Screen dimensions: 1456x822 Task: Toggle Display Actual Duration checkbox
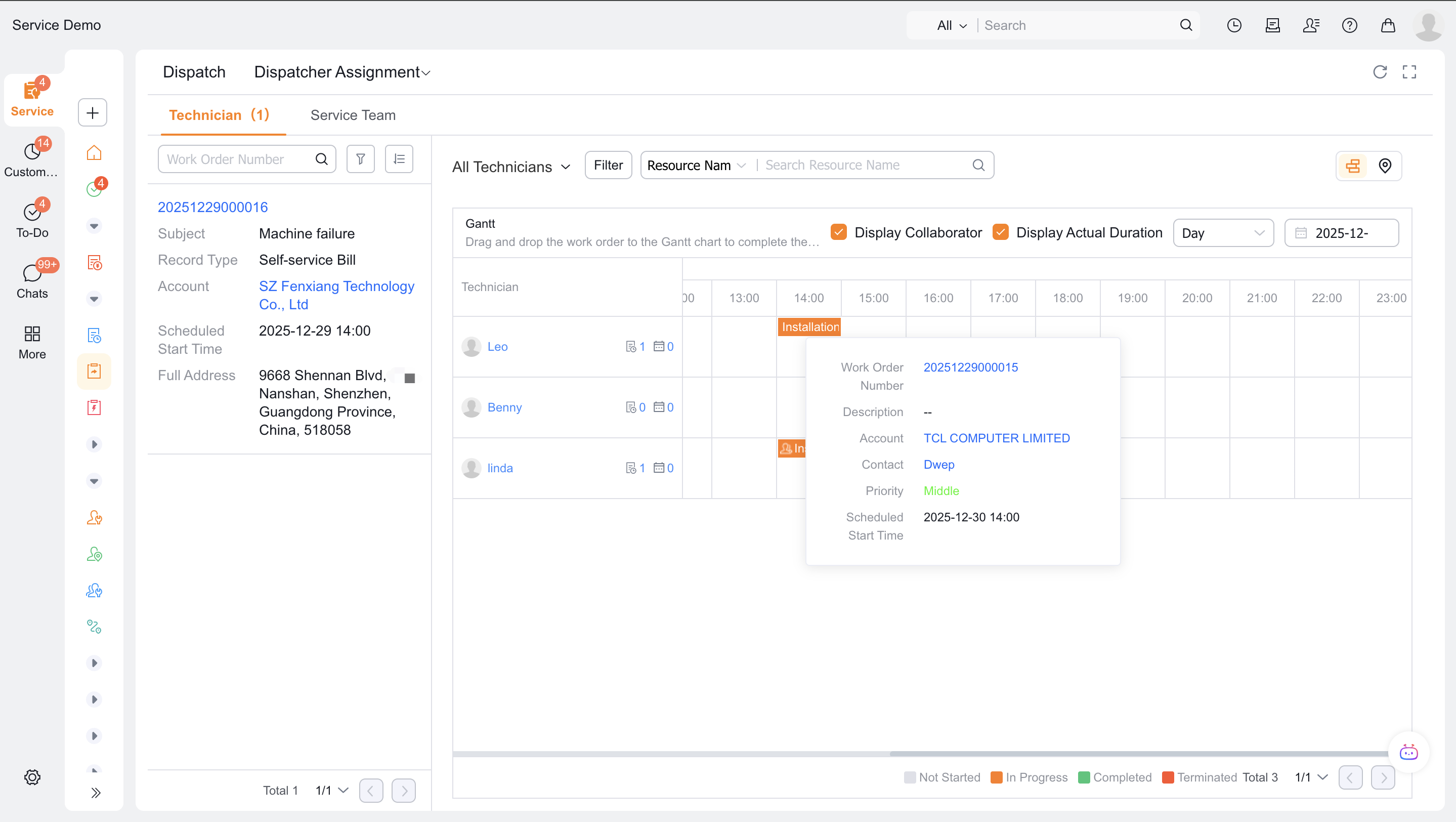(x=1001, y=232)
